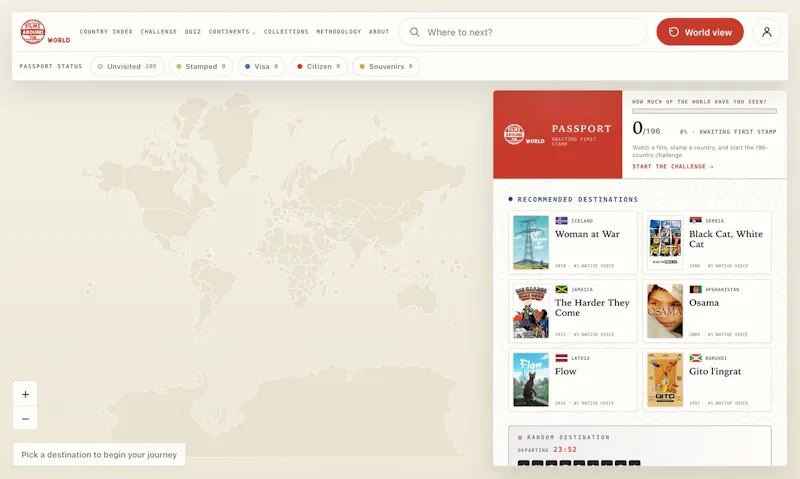Open the Osama film title

click(x=704, y=302)
